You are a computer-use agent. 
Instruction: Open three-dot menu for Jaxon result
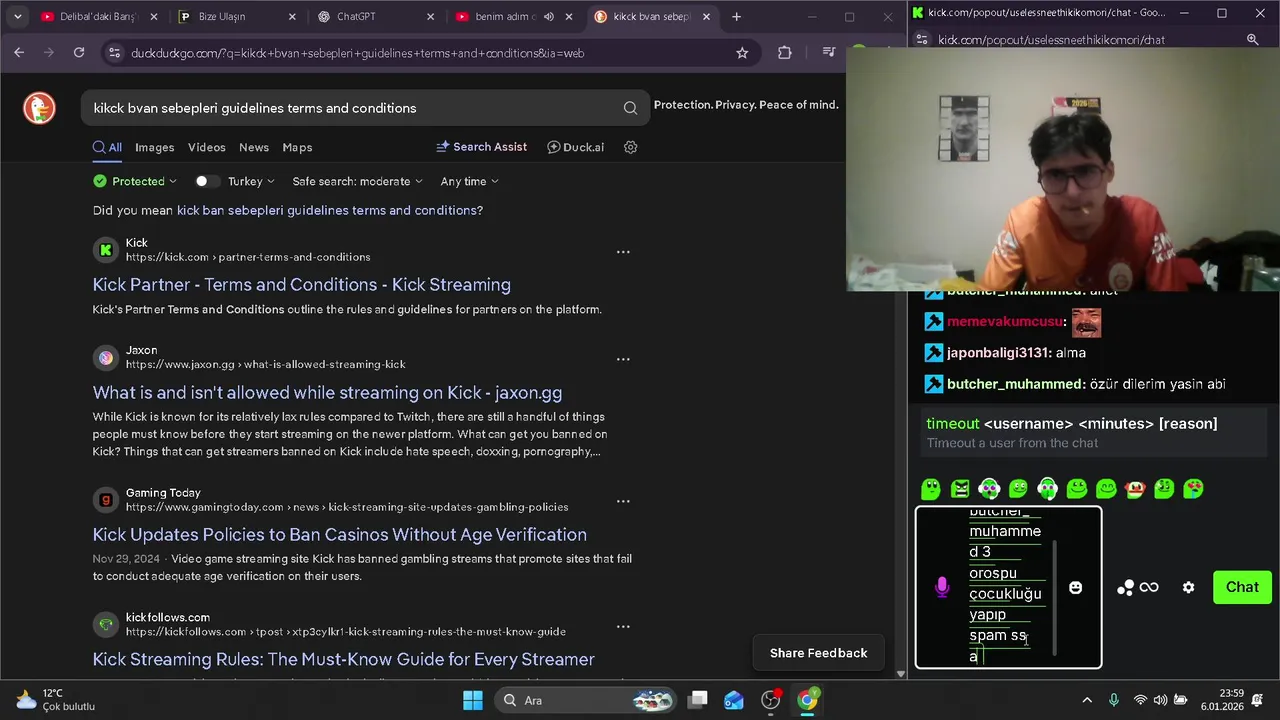click(x=623, y=359)
